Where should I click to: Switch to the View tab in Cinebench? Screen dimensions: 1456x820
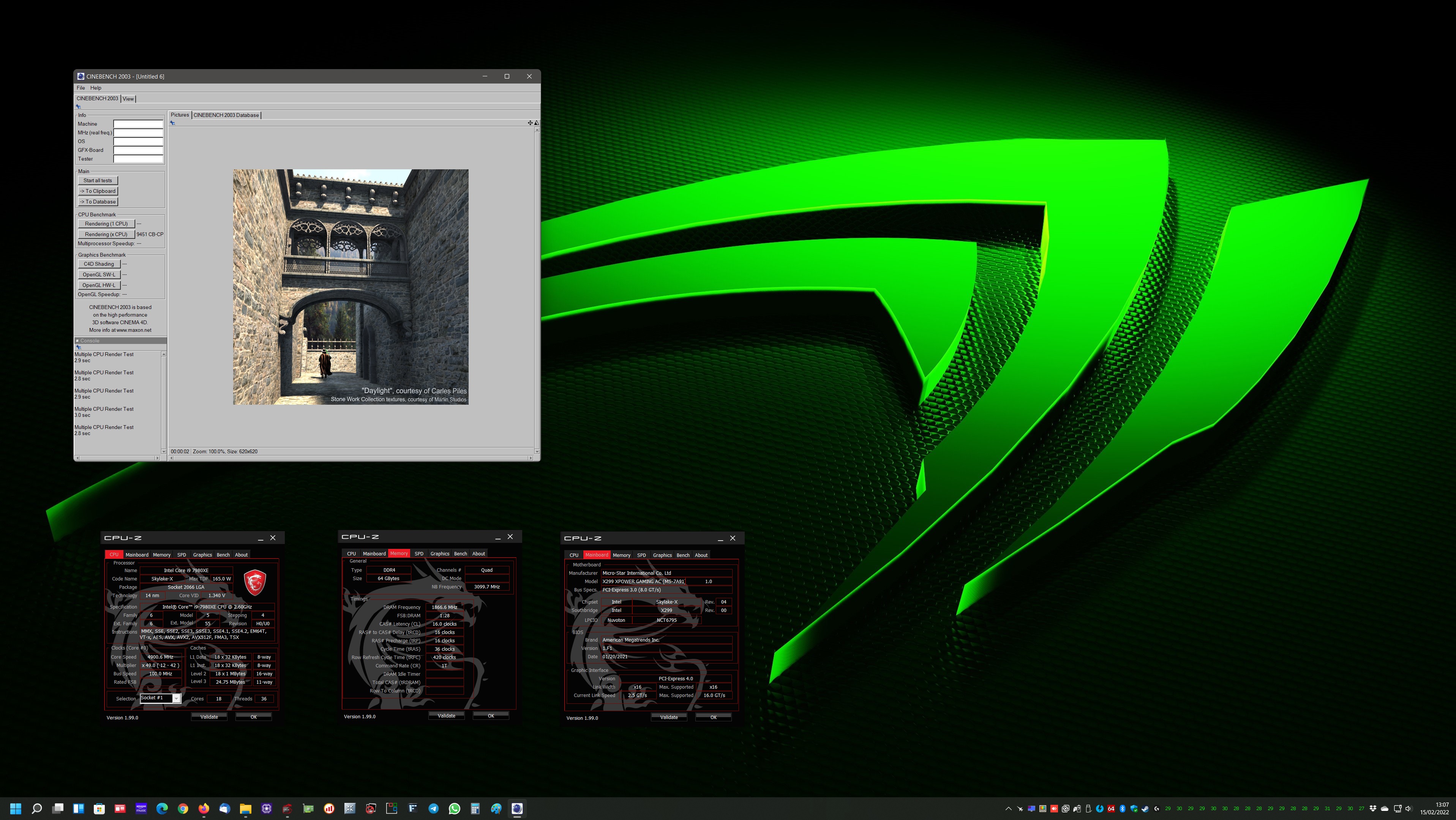[x=128, y=99]
